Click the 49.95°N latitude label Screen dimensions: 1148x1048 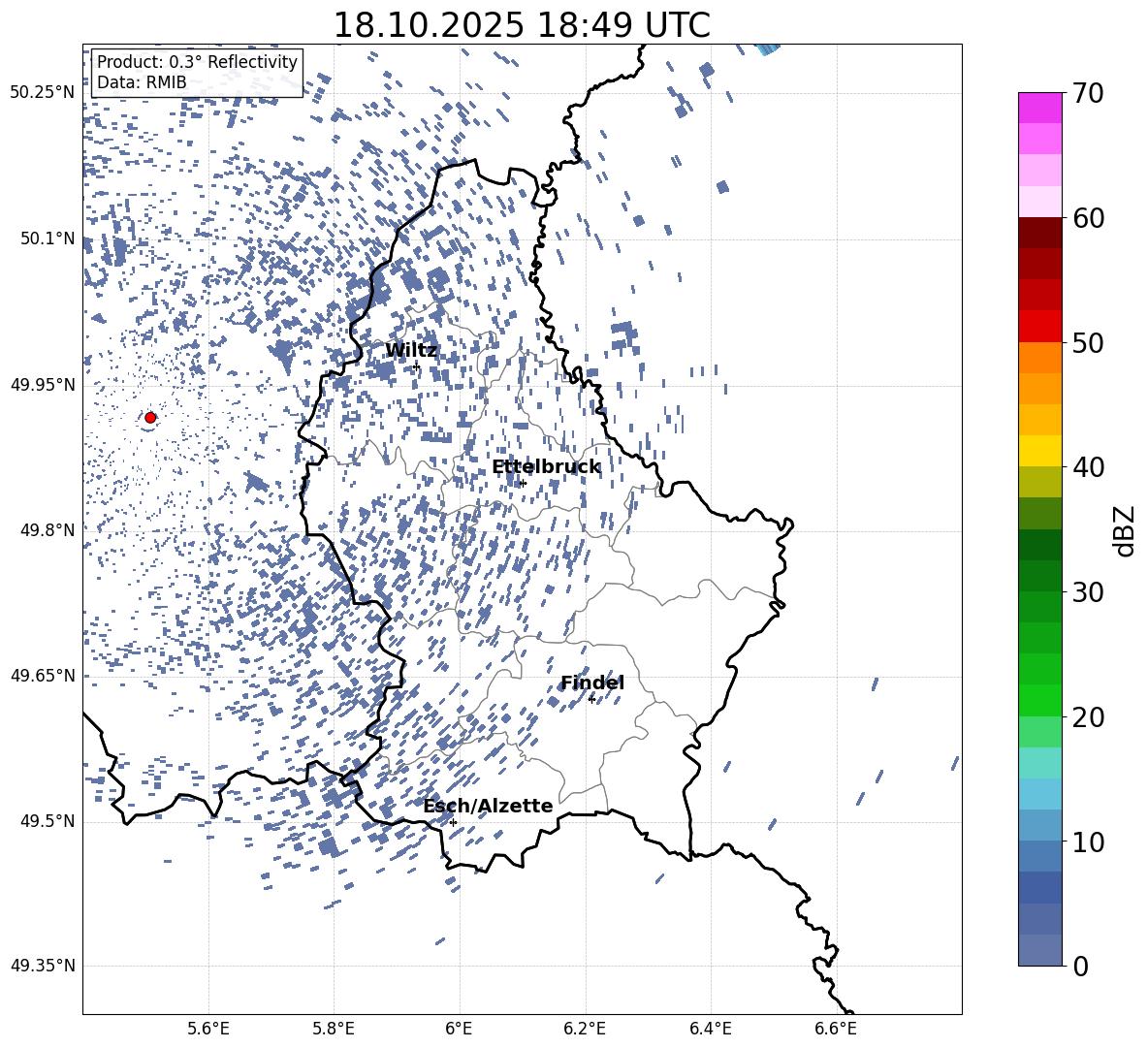[43, 384]
